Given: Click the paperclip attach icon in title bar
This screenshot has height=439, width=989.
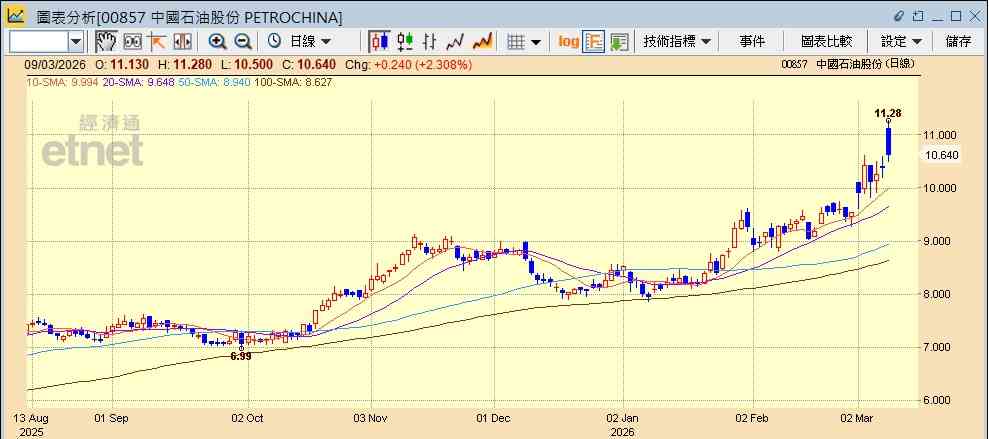Looking at the screenshot, I should [899, 16].
